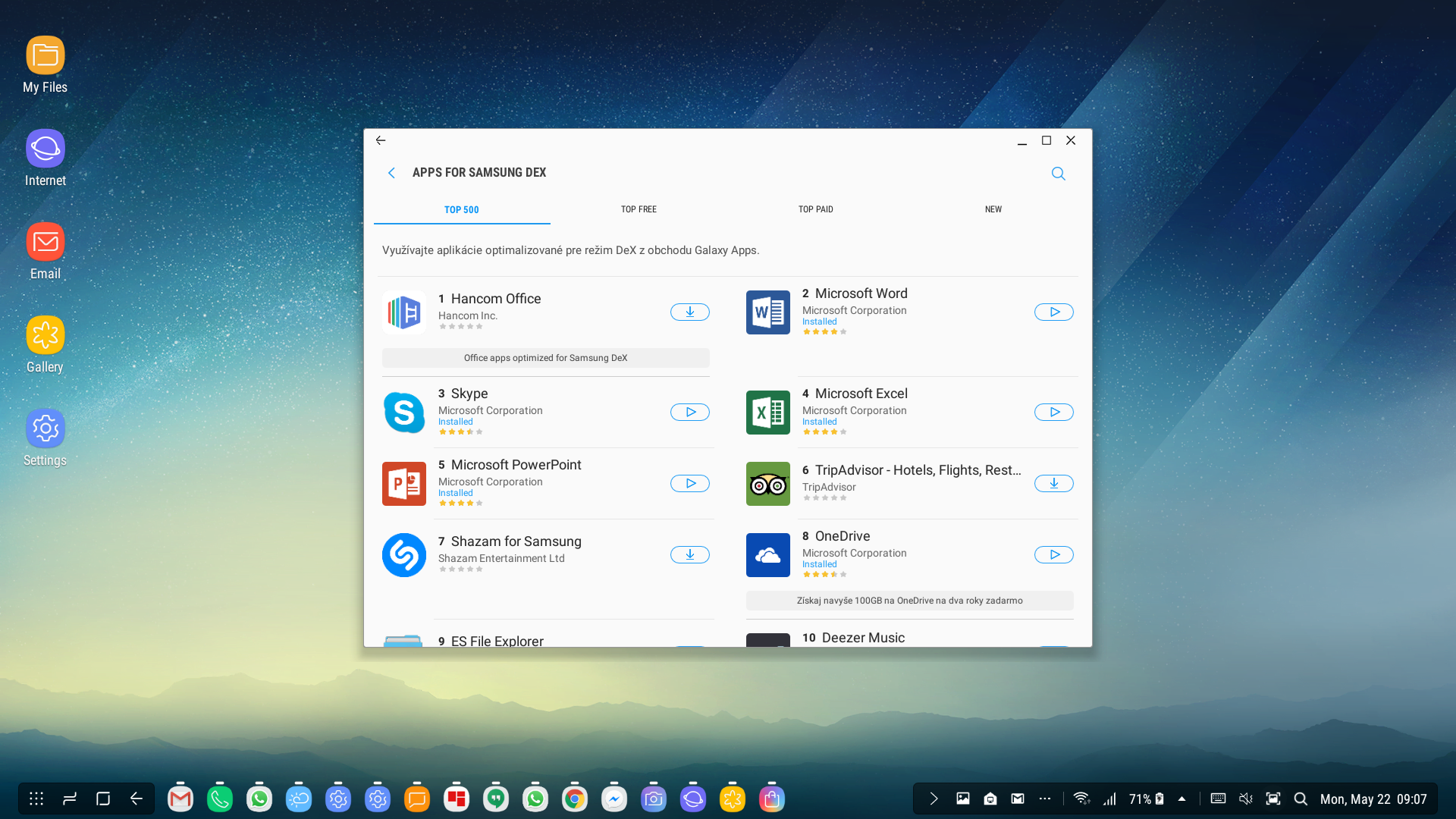Open the 'ES File Explorer' listing title

pyautogui.click(x=497, y=641)
